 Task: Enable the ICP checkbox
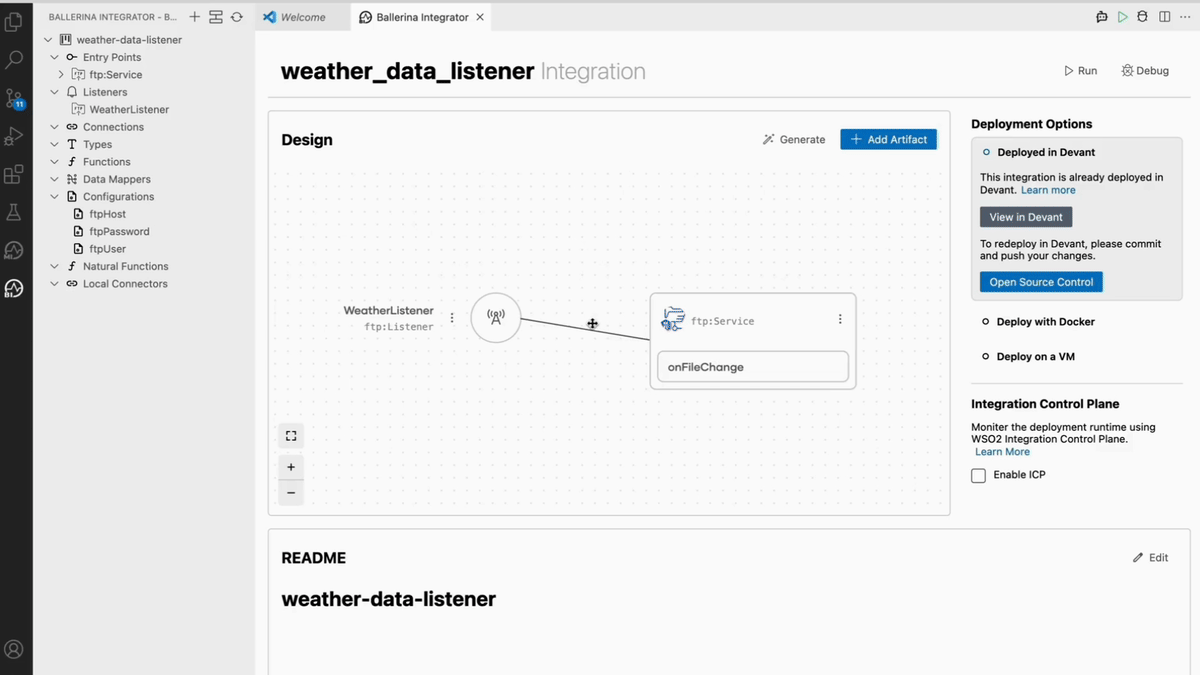click(979, 476)
